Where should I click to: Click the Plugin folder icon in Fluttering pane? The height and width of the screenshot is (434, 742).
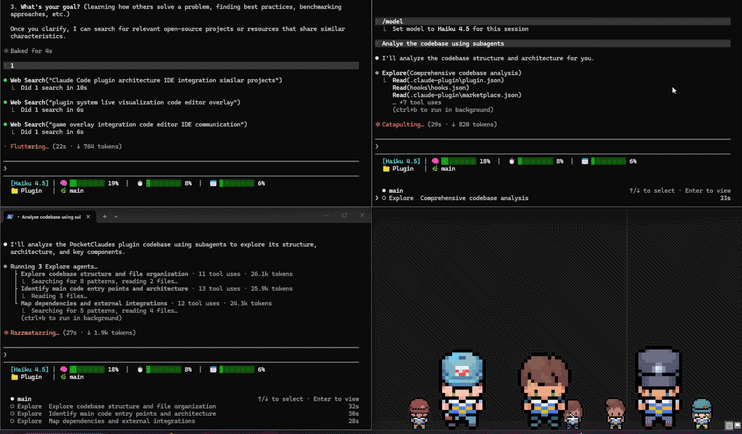(14, 191)
